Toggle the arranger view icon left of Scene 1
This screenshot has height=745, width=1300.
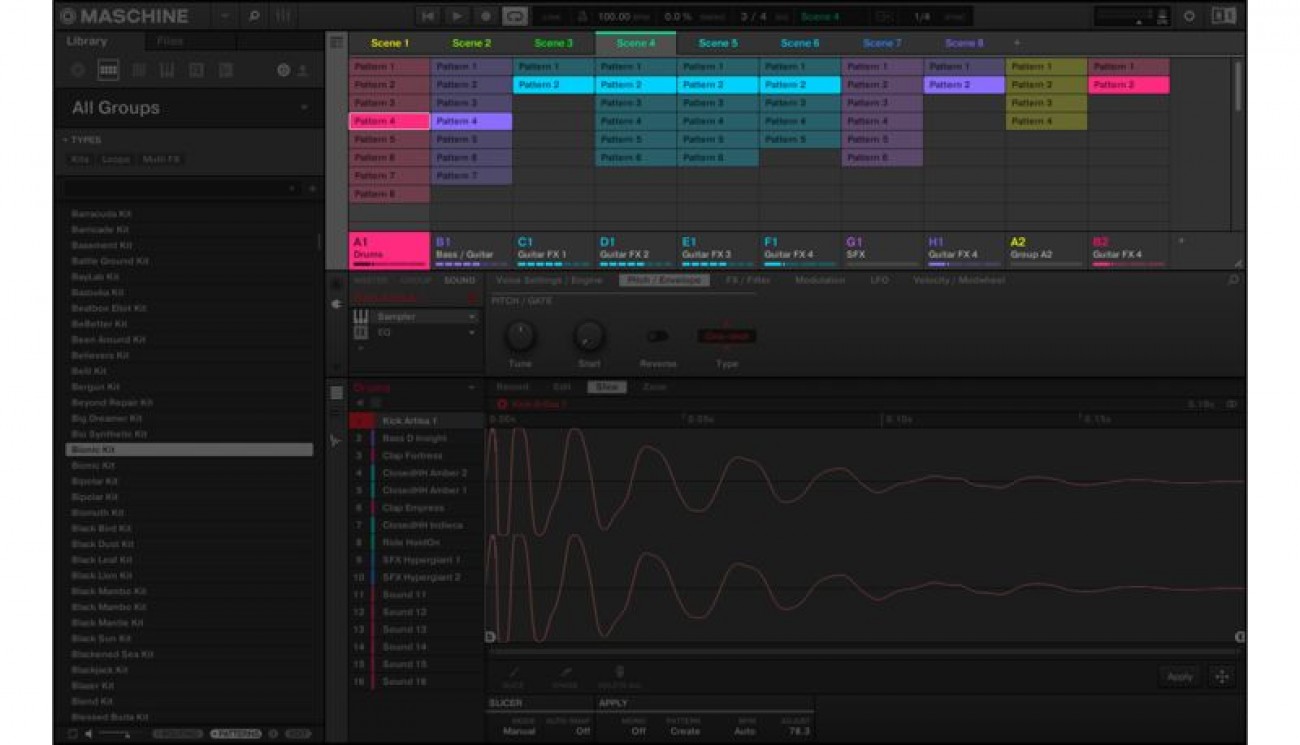point(337,43)
